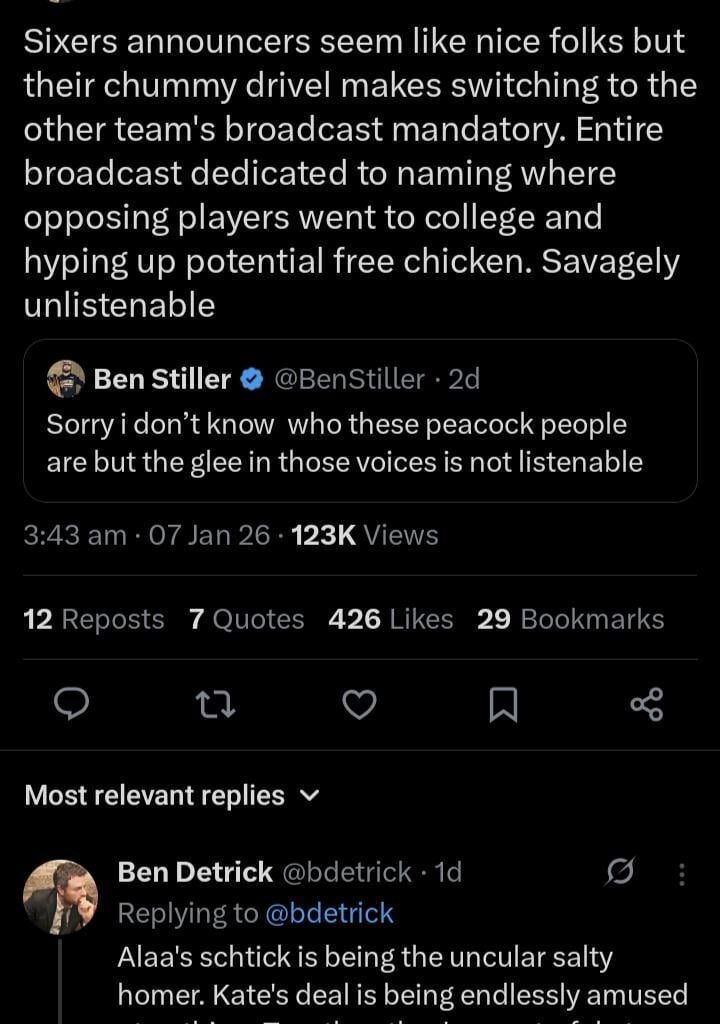View the 12 Reposts list
Screen dimensions: 720x1024
[93, 620]
